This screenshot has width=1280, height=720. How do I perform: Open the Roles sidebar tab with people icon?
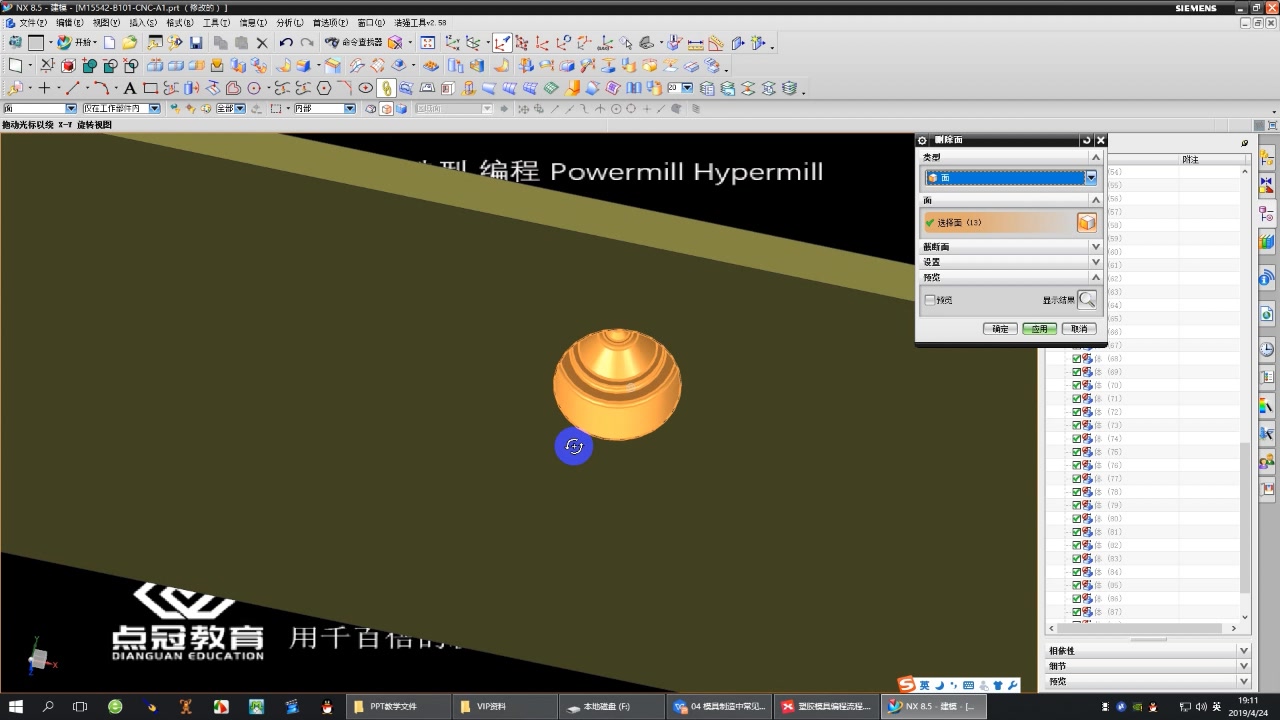coord(1267,461)
